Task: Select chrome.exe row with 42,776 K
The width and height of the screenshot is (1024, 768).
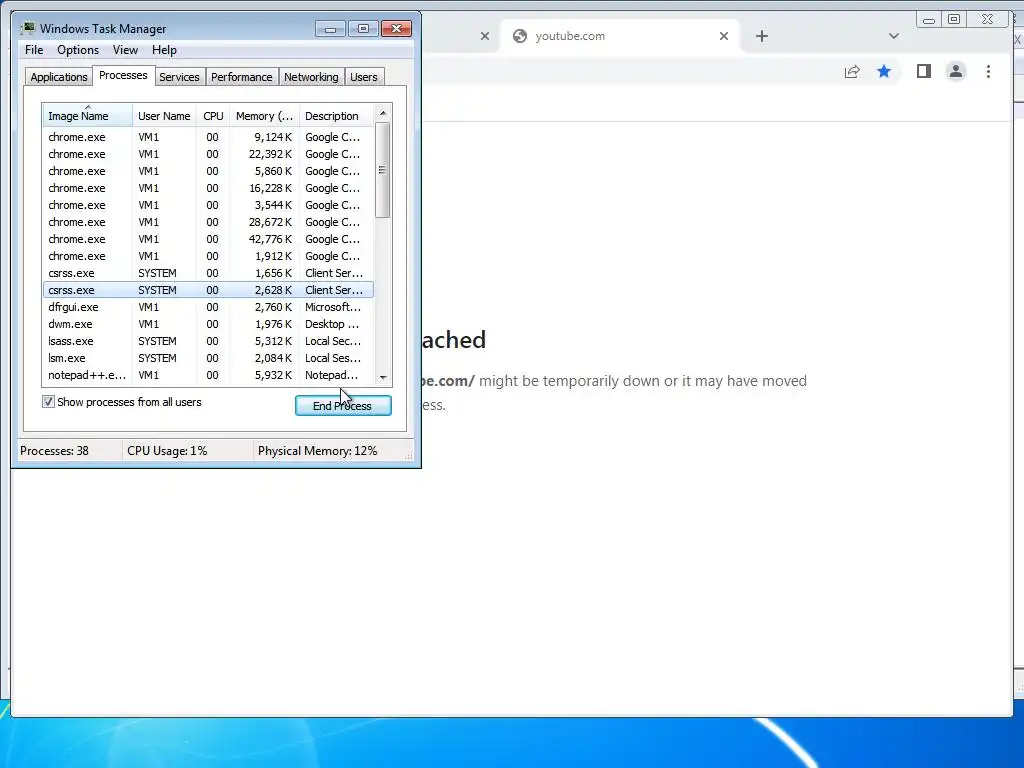Action: 208,239
